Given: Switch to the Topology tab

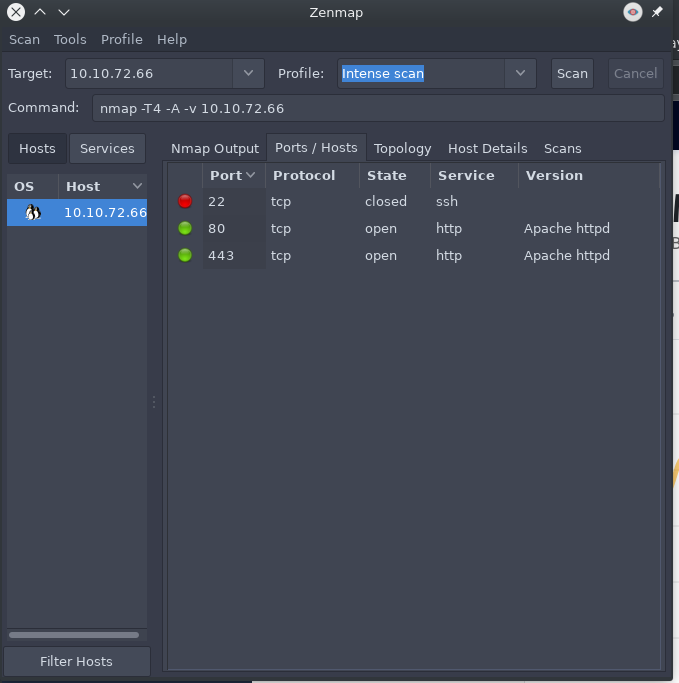Looking at the screenshot, I should pyautogui.click(x=402, y=149).
